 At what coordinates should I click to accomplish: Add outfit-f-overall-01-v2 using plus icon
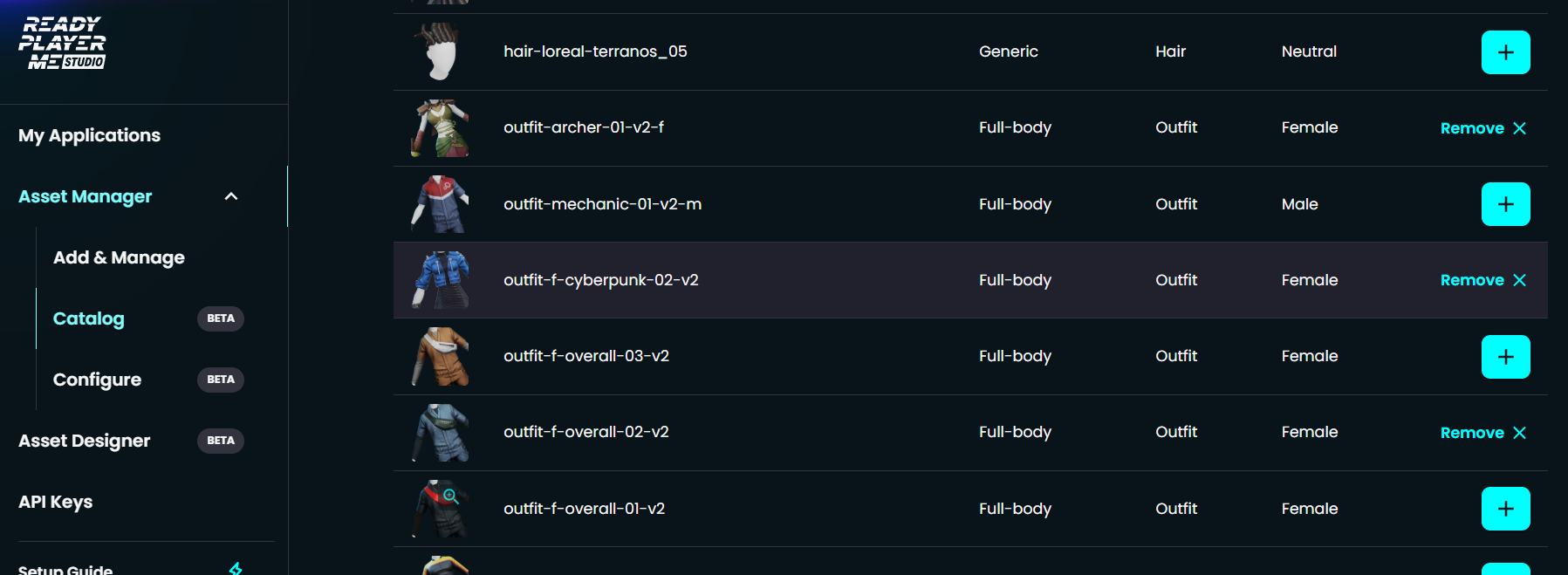(x=1505, y=509)
